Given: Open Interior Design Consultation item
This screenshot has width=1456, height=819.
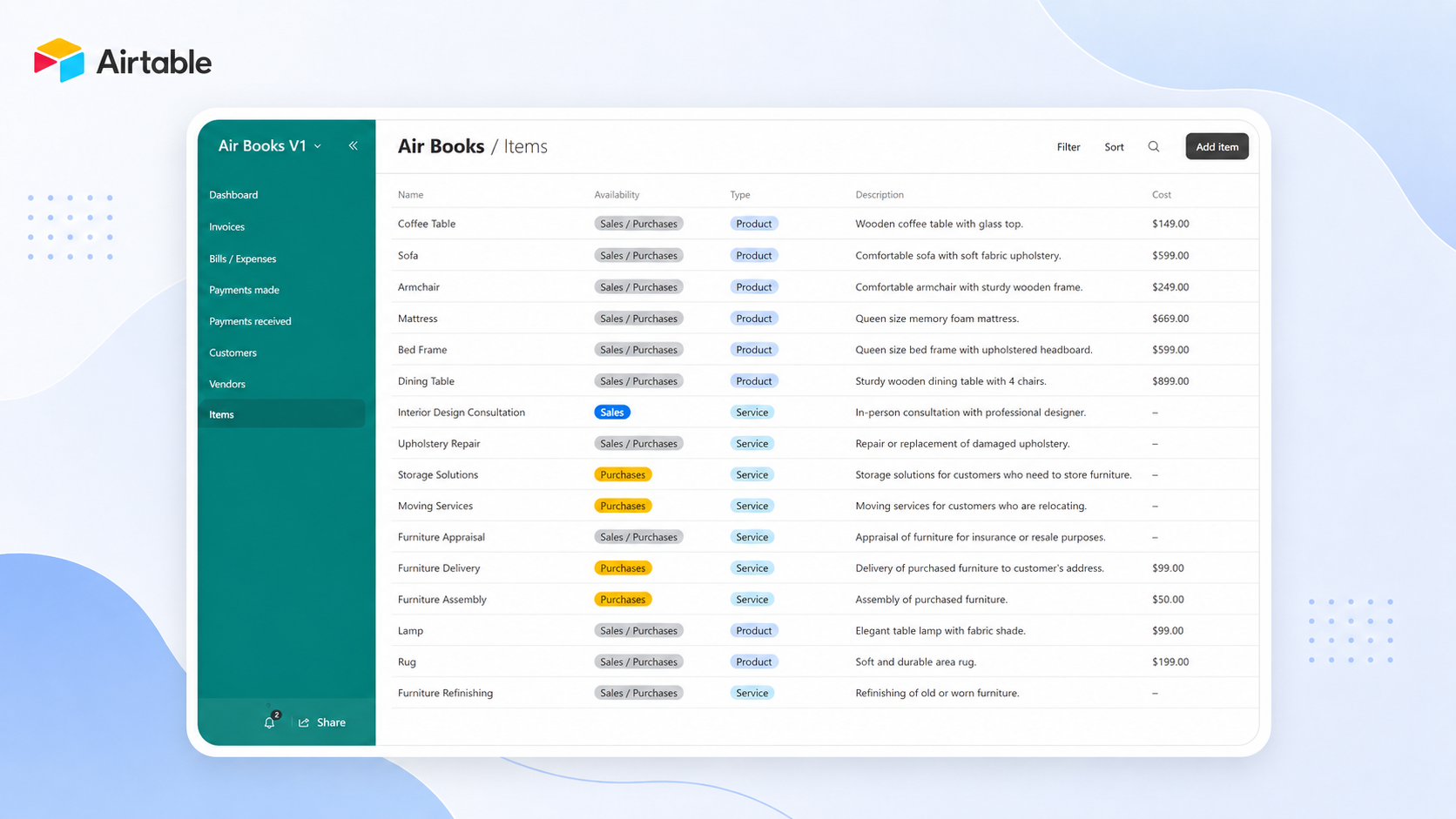Looking at the screenshot, I should click(x=461, y=413).
